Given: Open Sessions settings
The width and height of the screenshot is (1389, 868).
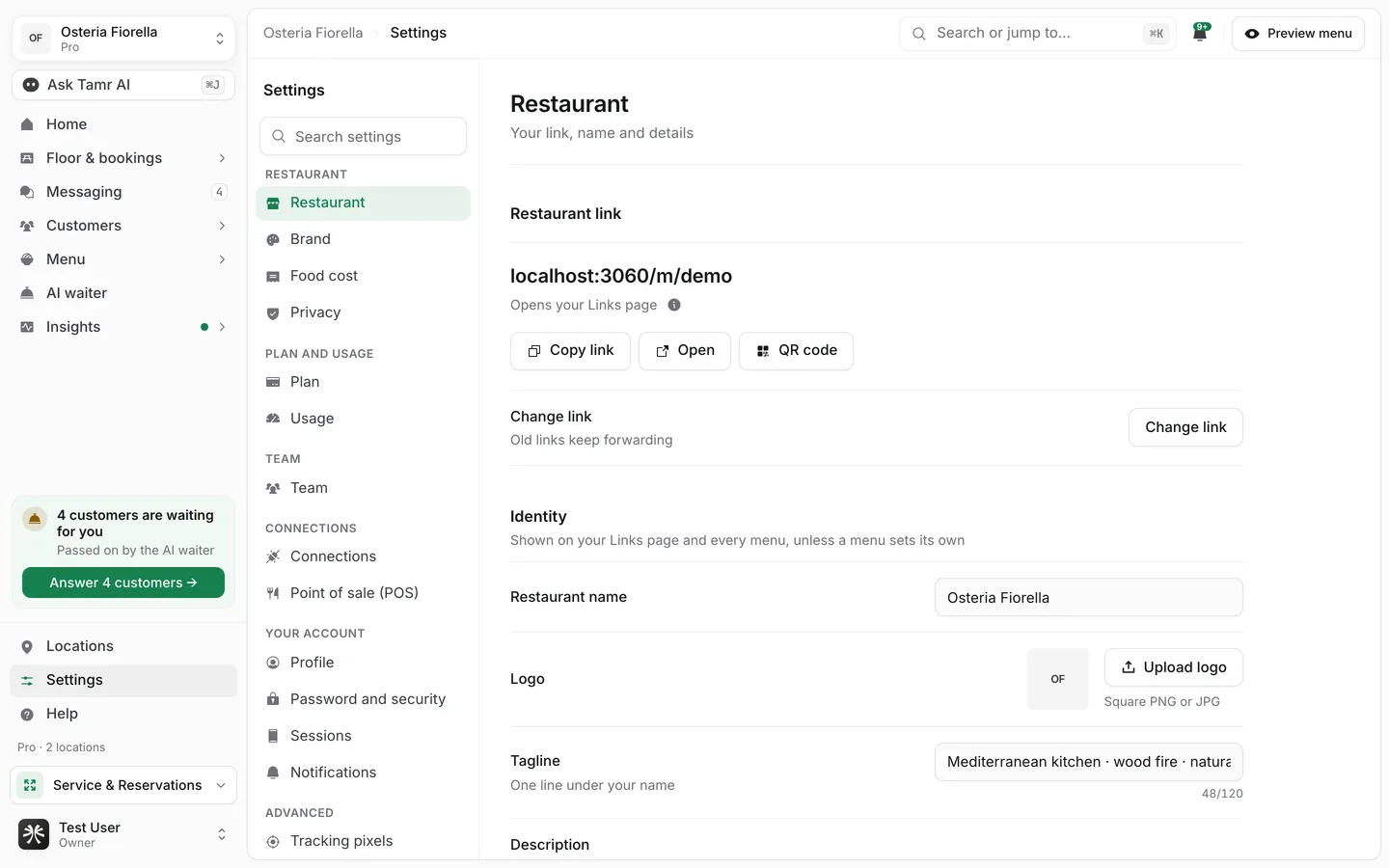Looking at the screenshot, I should coord(363,736).
